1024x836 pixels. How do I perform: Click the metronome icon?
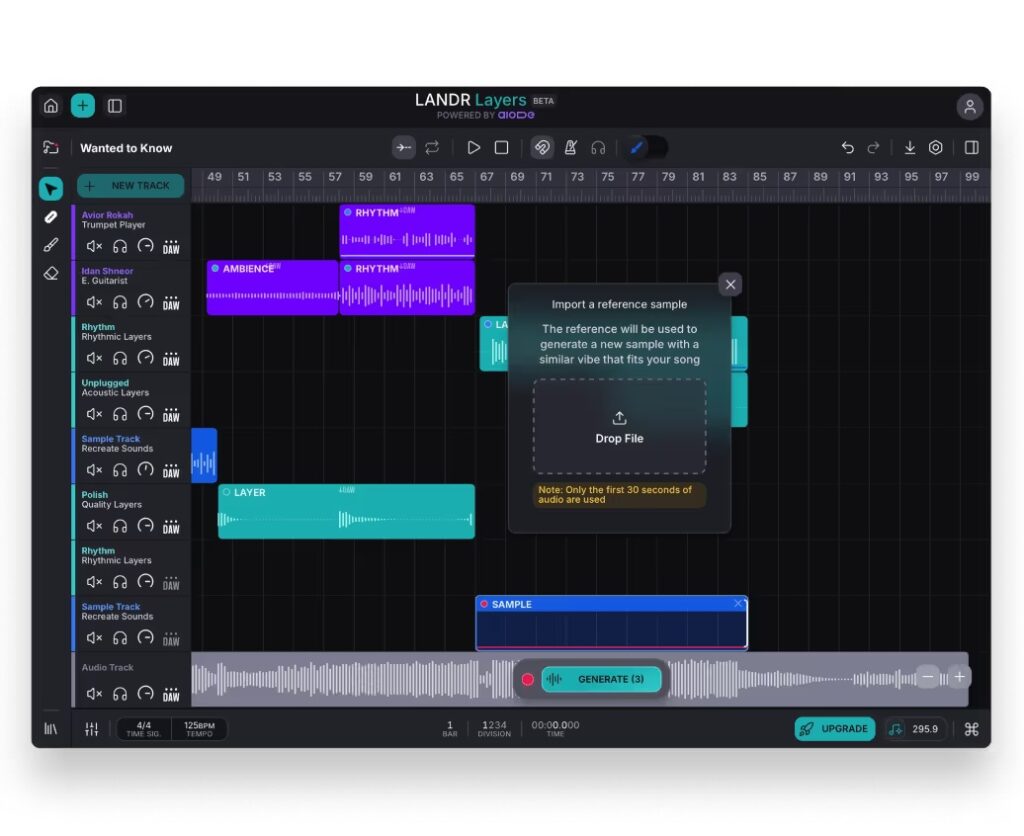point(569,147)
